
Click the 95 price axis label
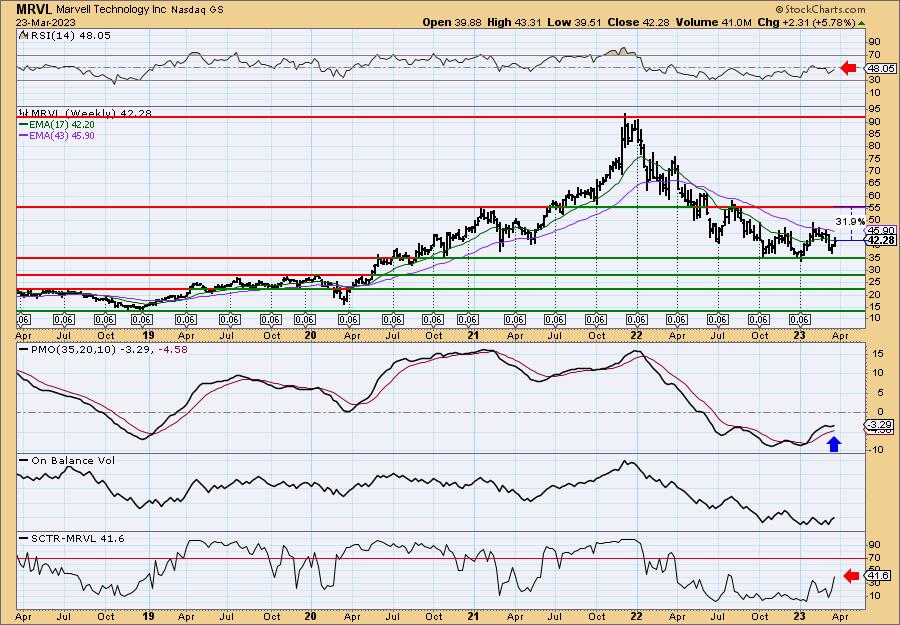click(x=876, y=108)
